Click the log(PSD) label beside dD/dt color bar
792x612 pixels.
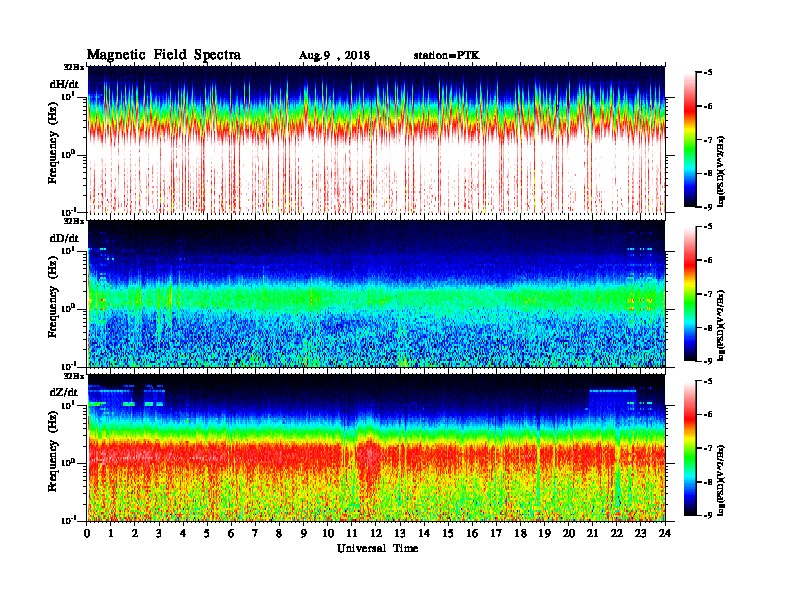click(x=722, y=326)
